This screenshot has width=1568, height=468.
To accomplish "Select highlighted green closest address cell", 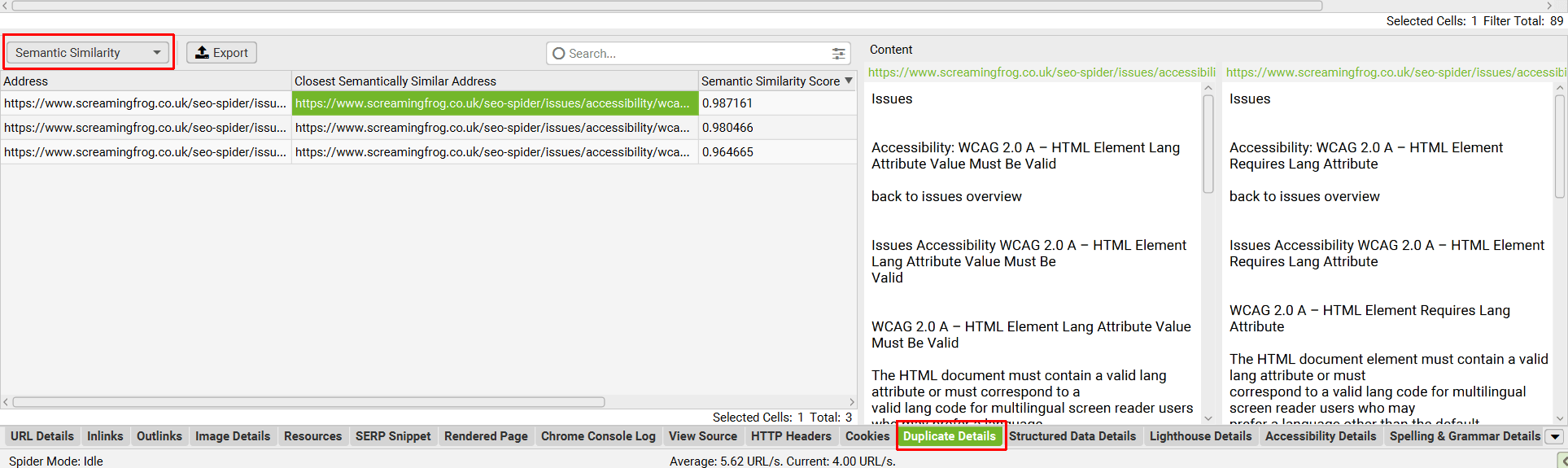I will pos(495,103).
